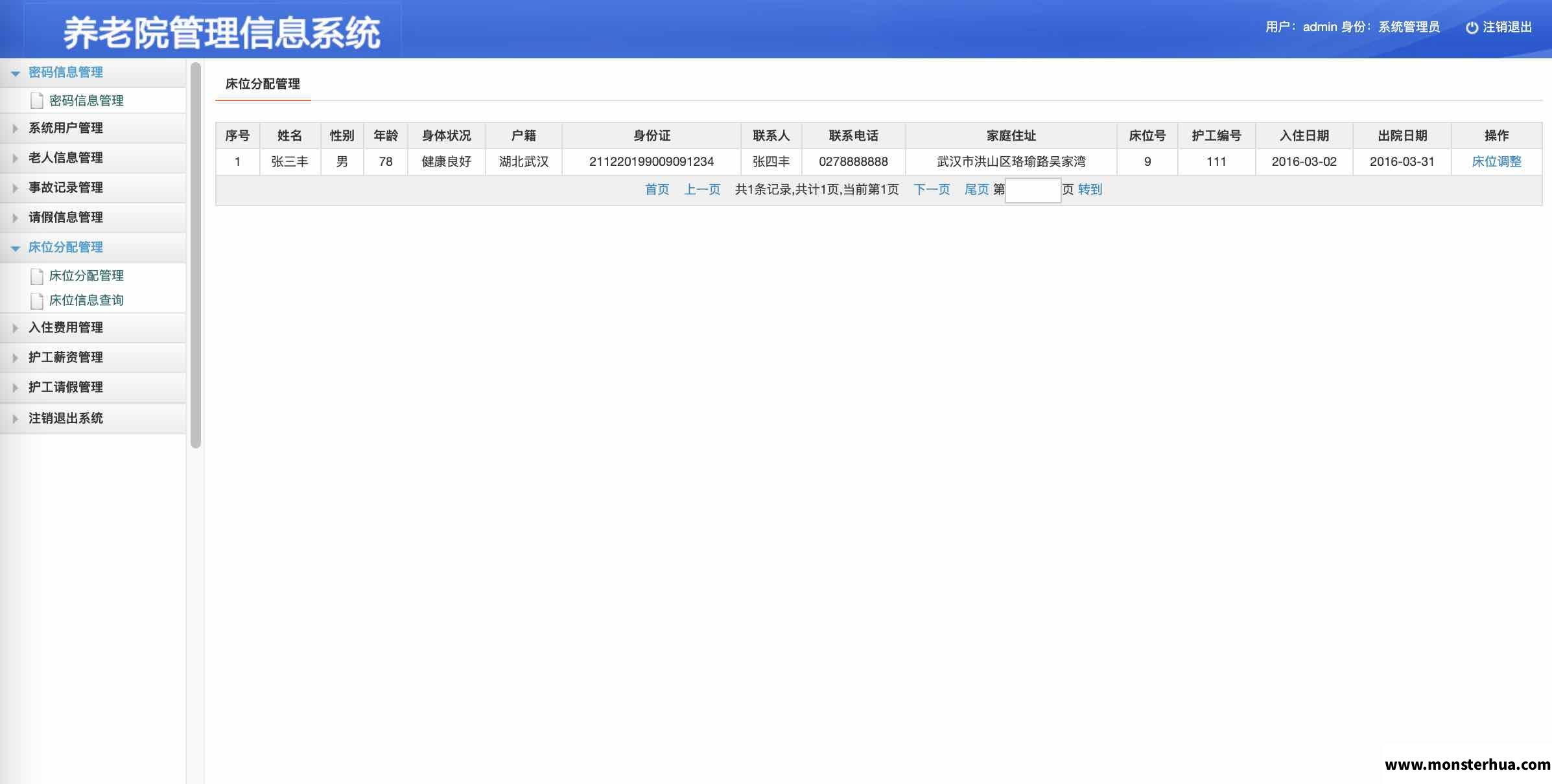The image size is (1552, 784).
Task: Expand the 护工请假管理 section arrow
Action: (16, 387)
